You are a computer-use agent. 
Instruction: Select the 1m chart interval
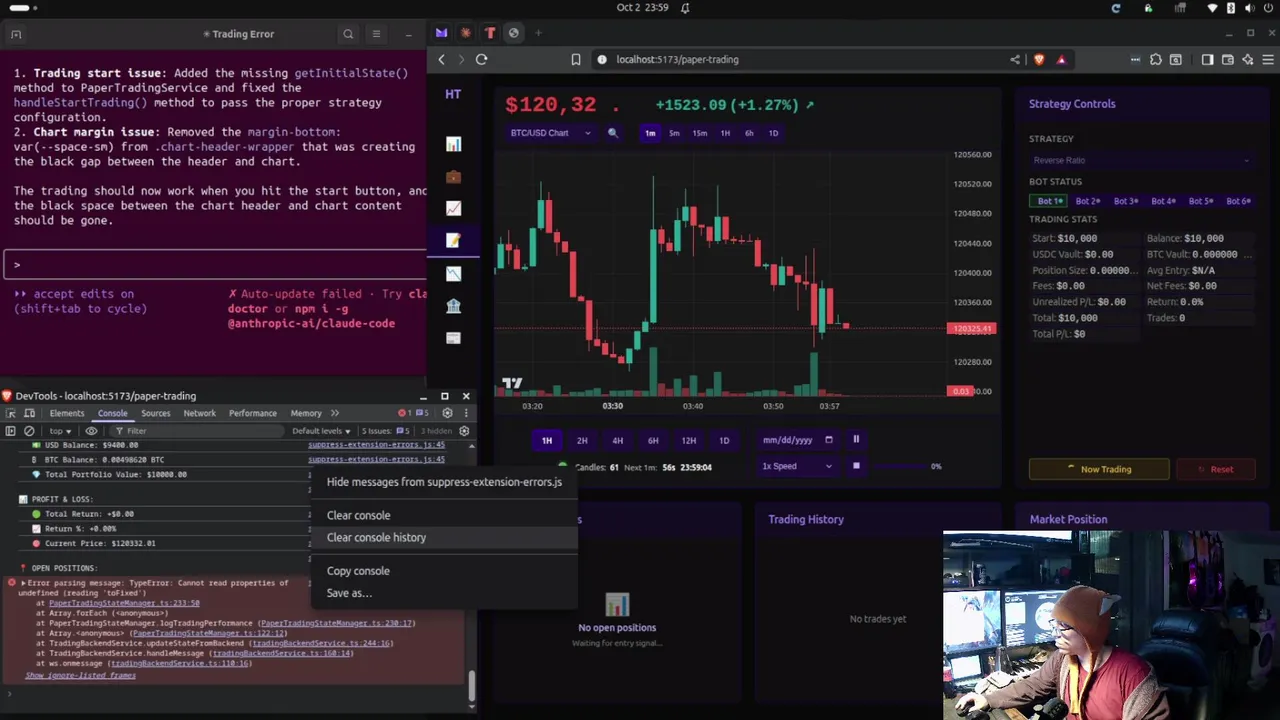pos(650,133)
